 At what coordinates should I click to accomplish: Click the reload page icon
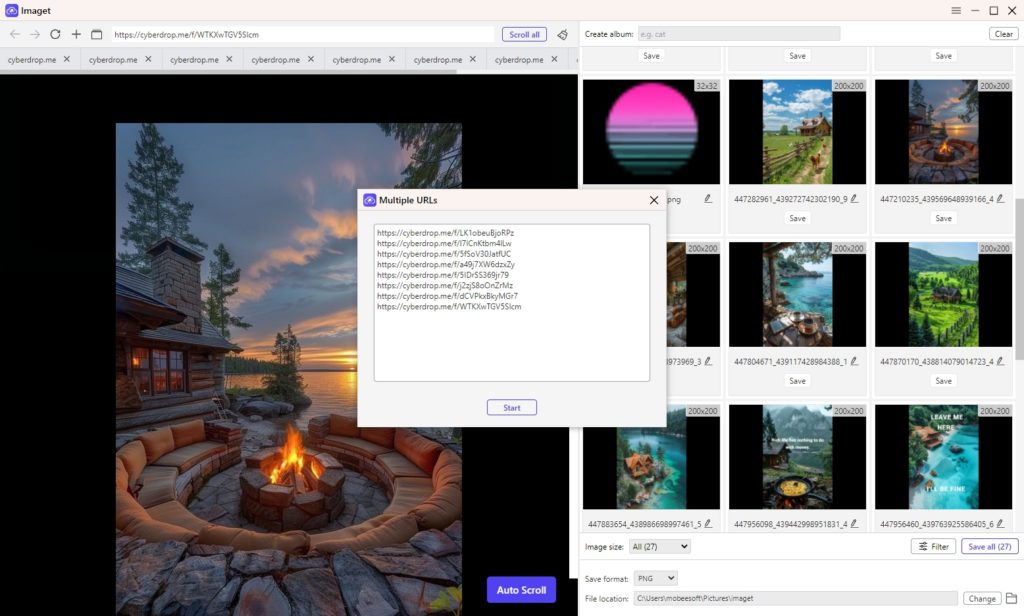[x=55, y=34]
